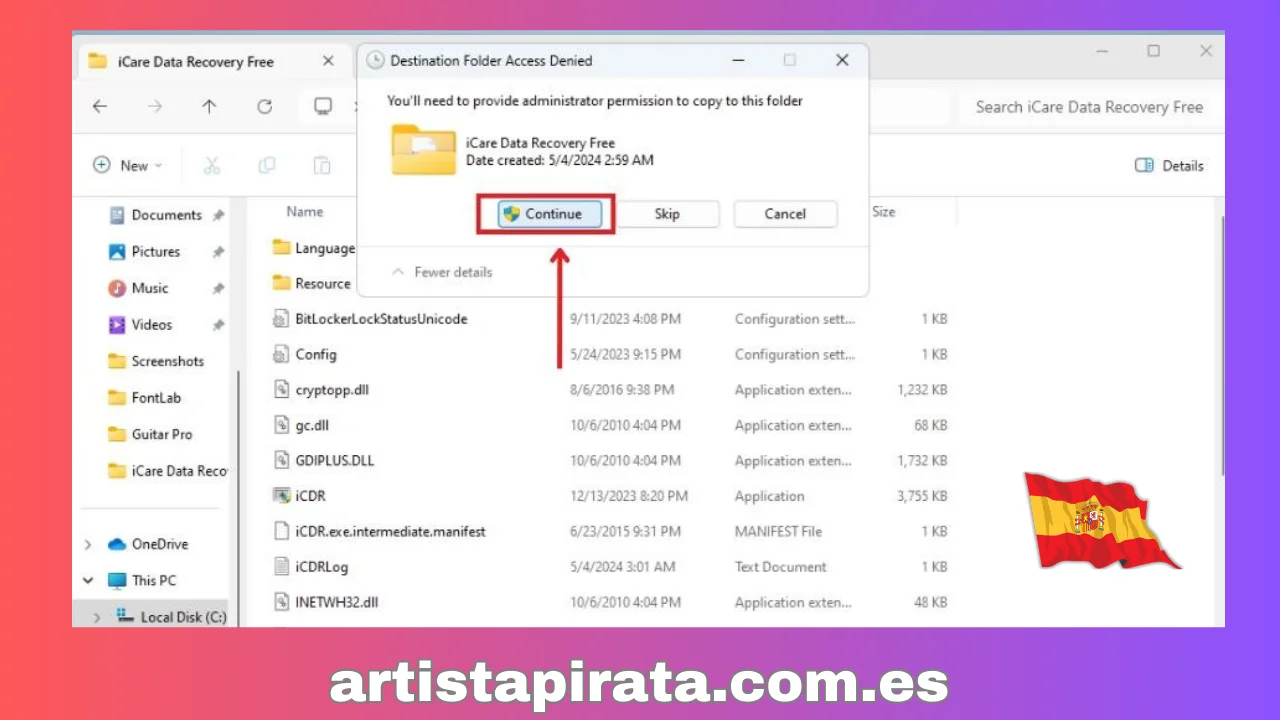Screen dimensions: 1280x720
Task: Collapse Fewer details in the dialog
Action: [441, 272]
